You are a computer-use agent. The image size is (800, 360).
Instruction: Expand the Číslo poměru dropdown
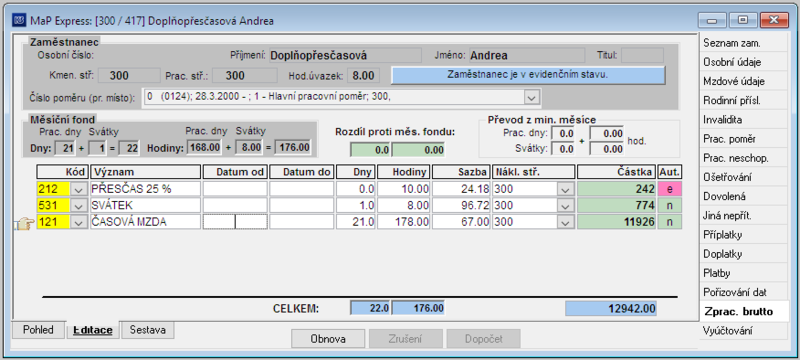532,97
